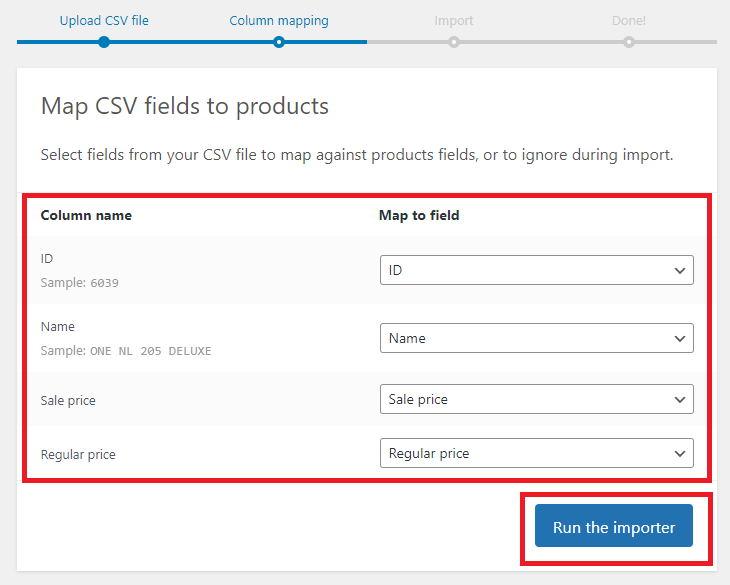Click the ID column name label
Screen dimensions: 730x585
47,259
